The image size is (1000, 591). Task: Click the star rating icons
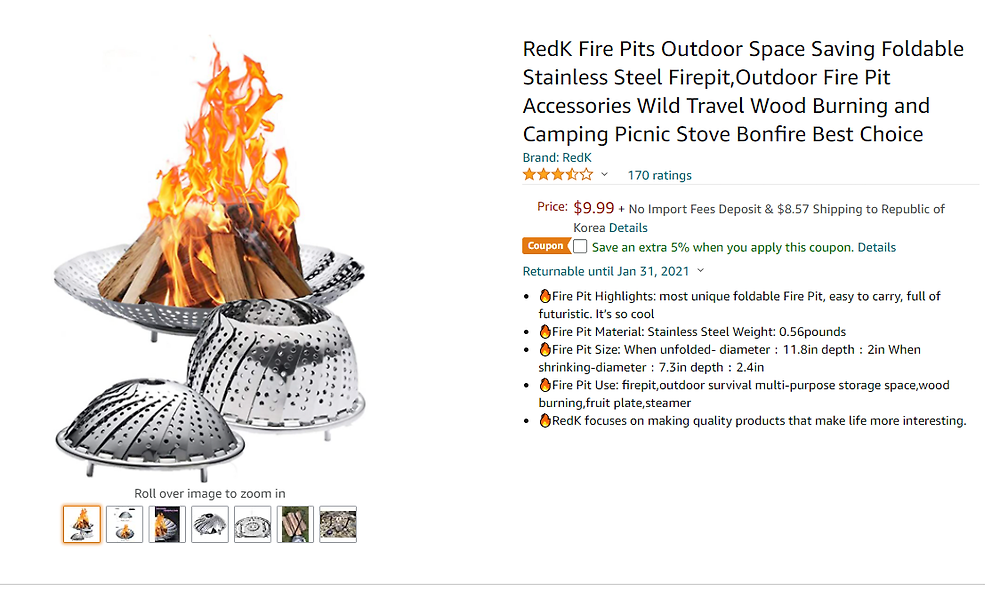[x=557, y=175]
